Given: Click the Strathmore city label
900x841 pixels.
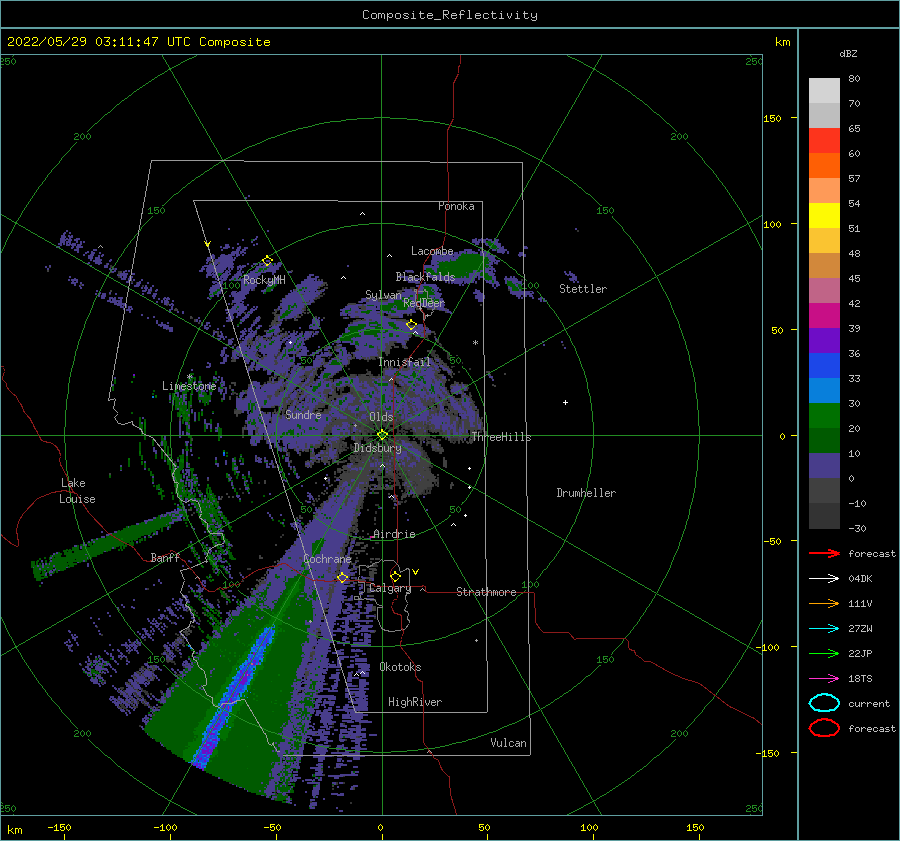Looking at the screenshot, I should (x=486, y=592).
